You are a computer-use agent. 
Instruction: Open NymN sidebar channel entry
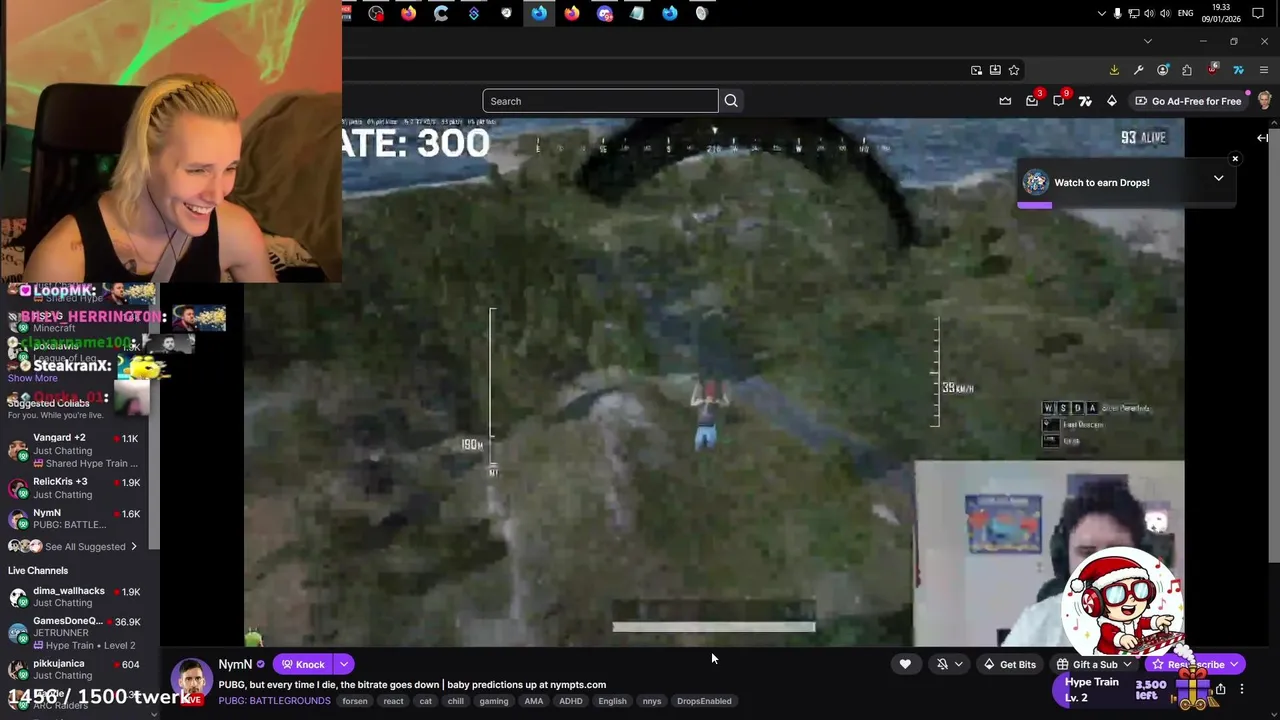coord(75,519)
